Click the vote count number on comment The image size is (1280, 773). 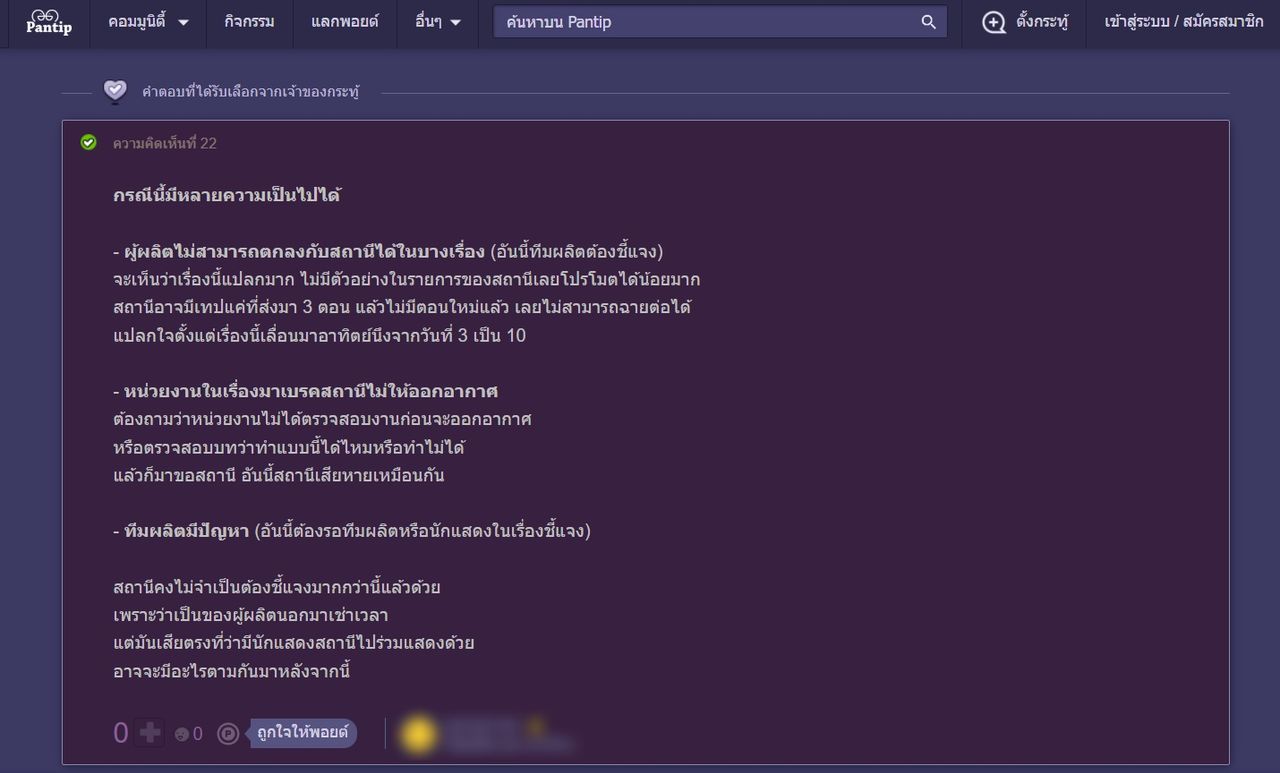click(121, 734)
